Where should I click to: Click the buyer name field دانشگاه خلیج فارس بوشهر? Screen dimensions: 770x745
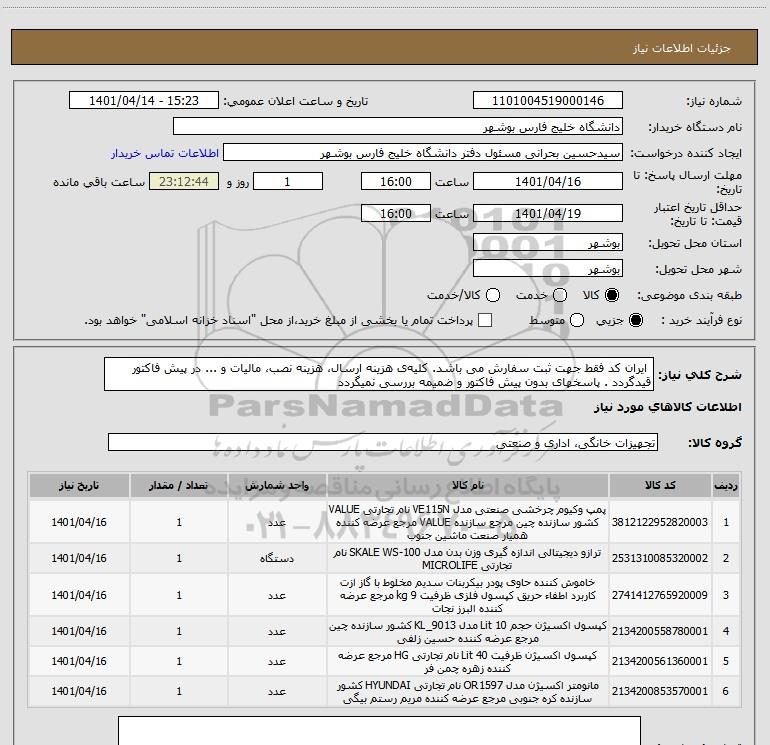pyautogui.click(x=398, y=127)
